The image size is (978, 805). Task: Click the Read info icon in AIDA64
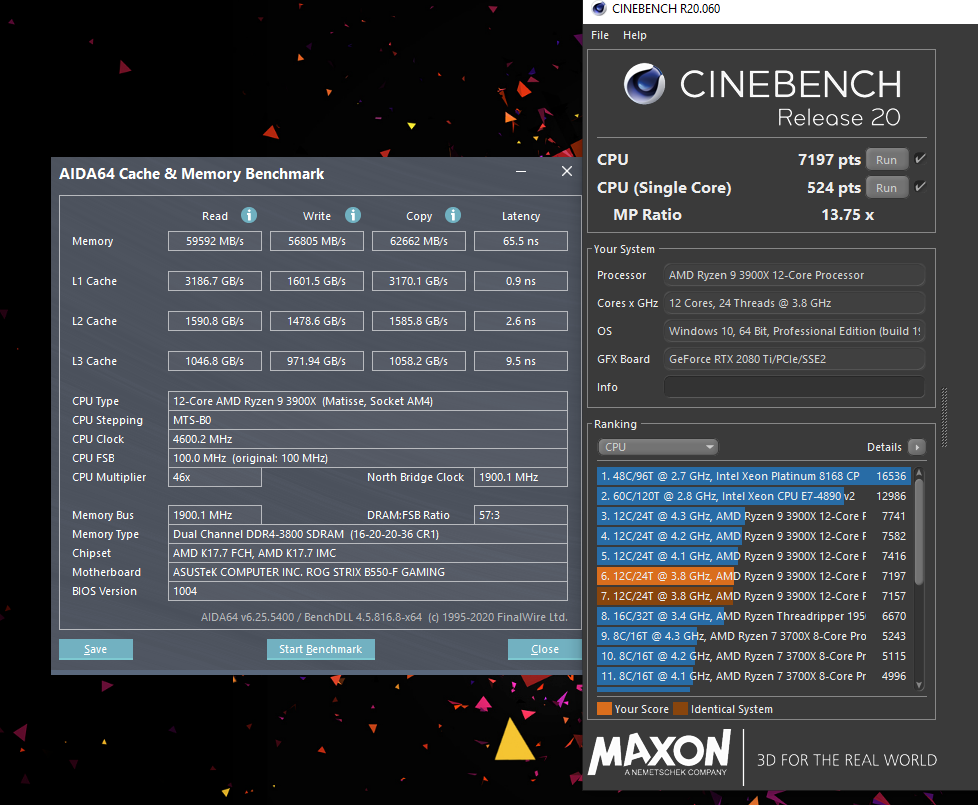(249, 215)
